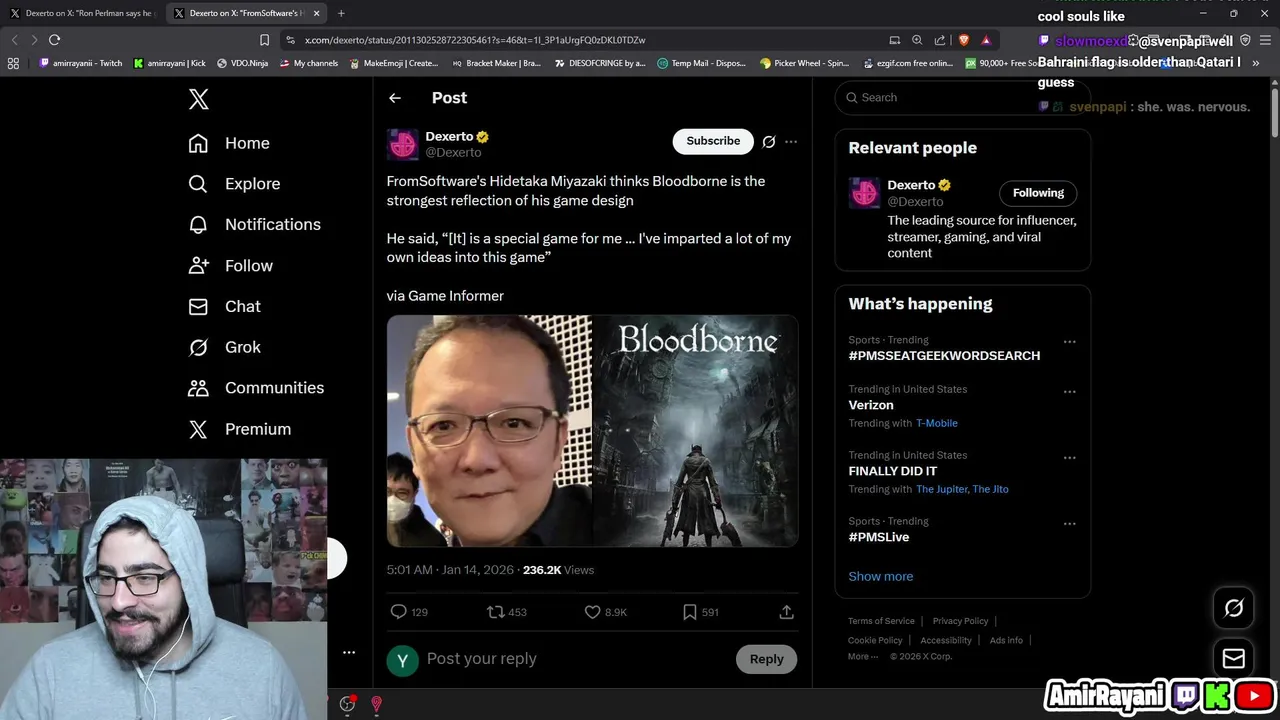Open Chat from the sidebar
This screenshot has height=720, width=1280.
pos(224,307)
